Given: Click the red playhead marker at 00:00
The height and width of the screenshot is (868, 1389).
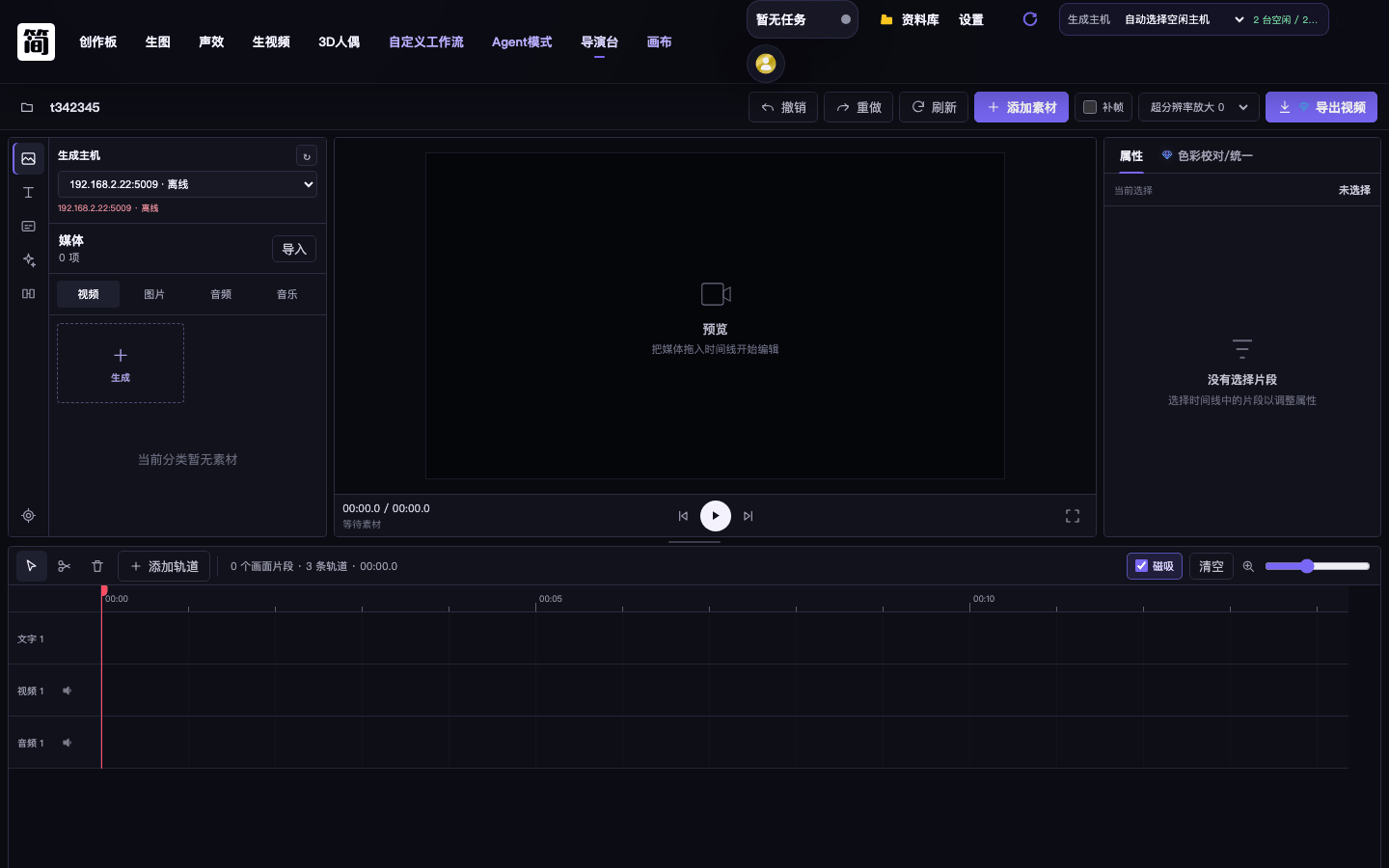Looking at the screenshot, I should point(104,590).
